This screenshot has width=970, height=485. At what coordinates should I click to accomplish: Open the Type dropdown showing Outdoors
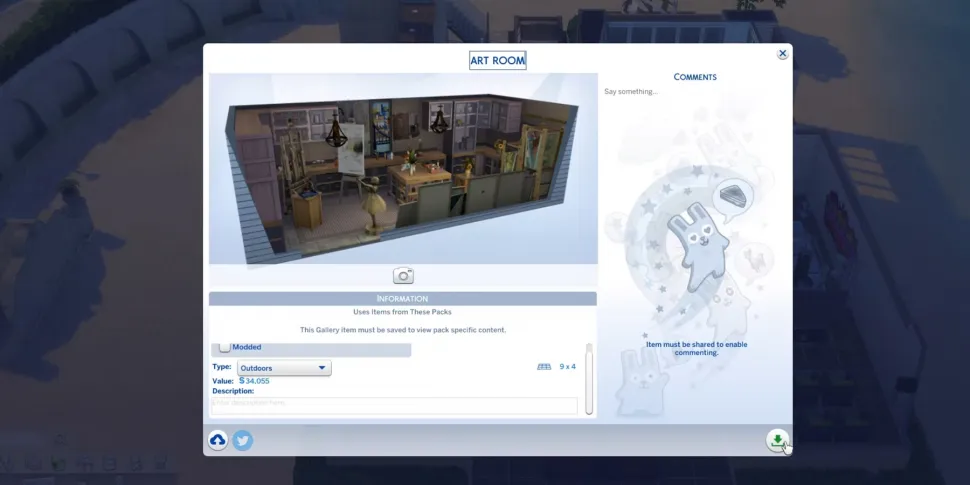click(x=284, y=368)
